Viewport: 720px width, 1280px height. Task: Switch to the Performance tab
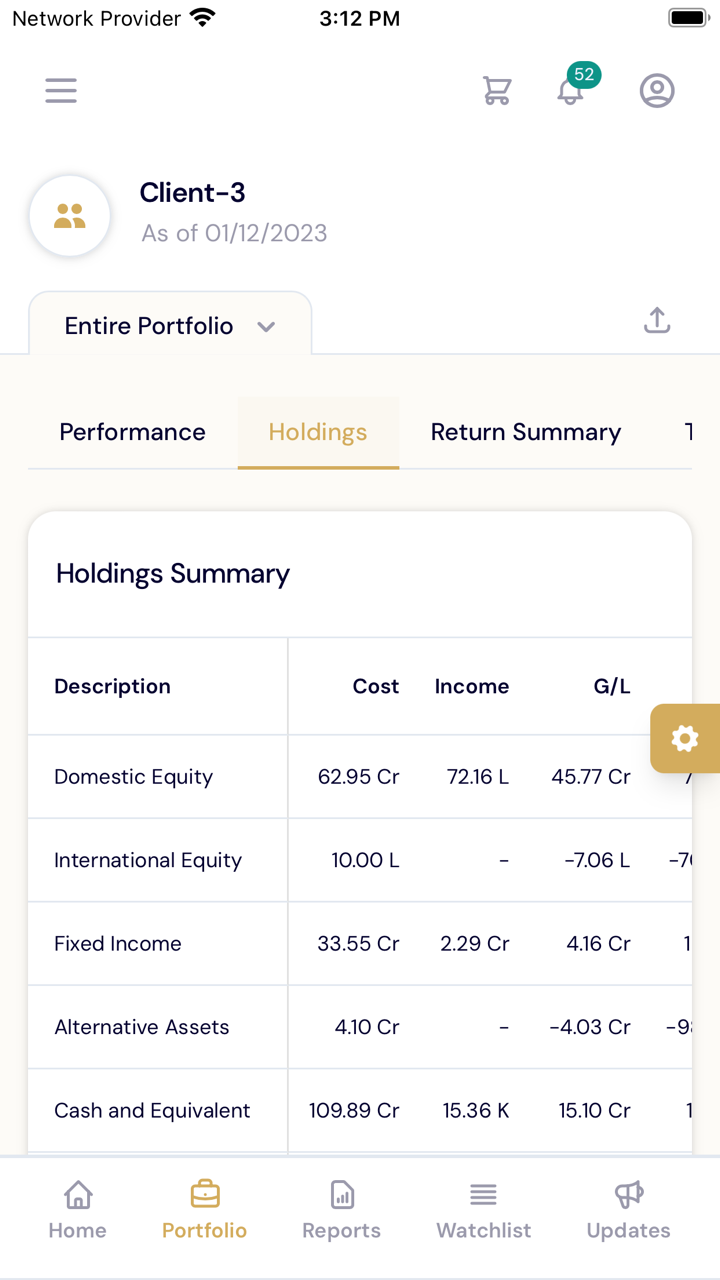[132, 432]
